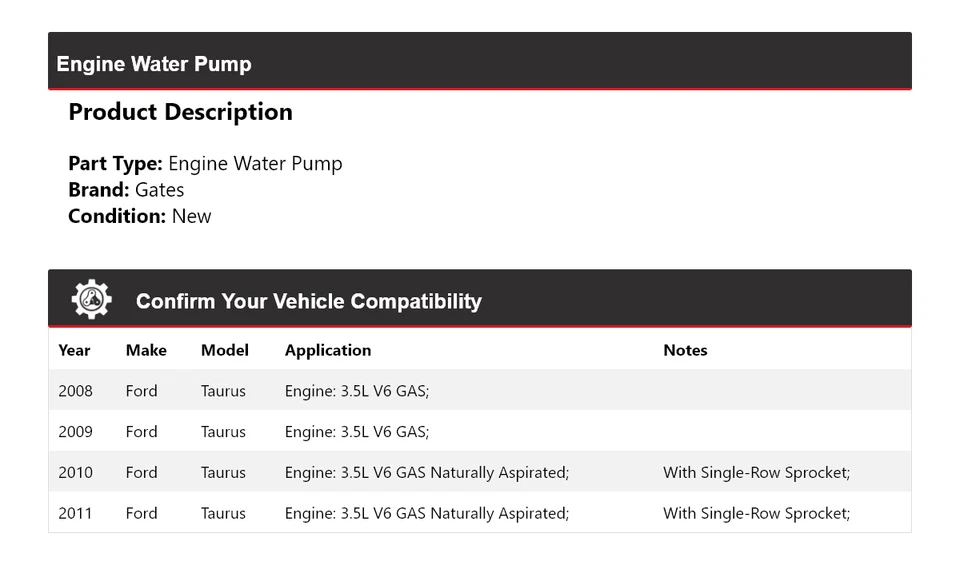Click the gear compatibility icon
Viewport: 960px width, 565px height.
coord(91,299)
